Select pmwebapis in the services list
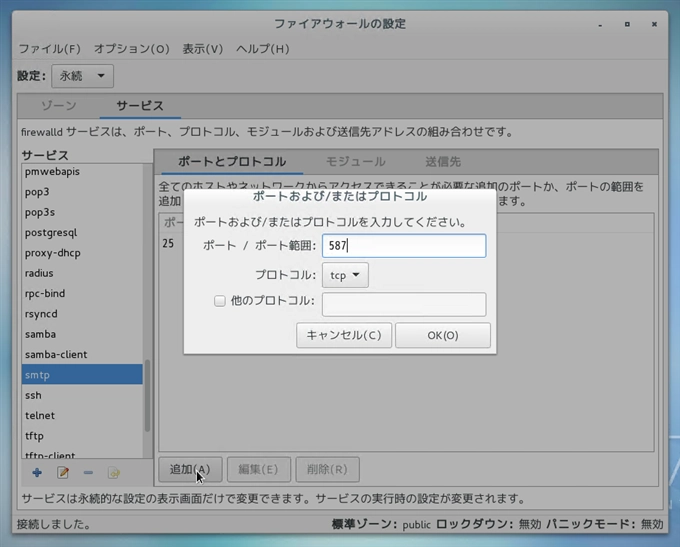Image resolution: width=680 pixels, height=547 pixels. (x=82, y=171)
